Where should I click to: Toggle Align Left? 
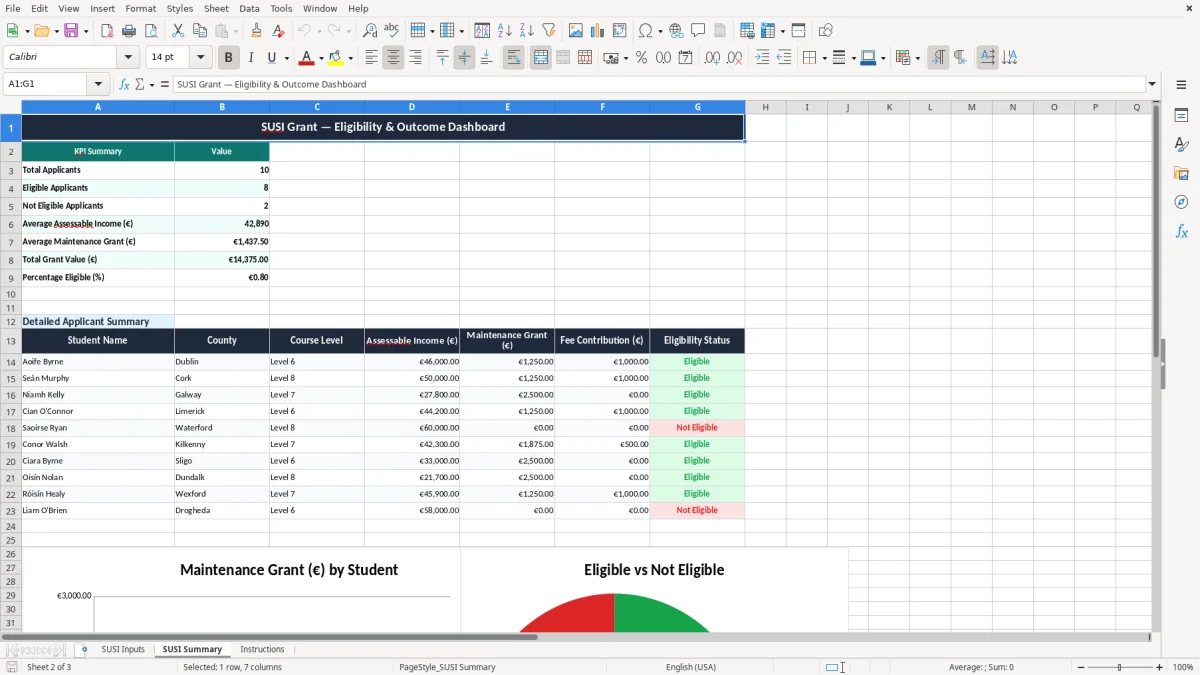pyautogui.click(x=371, y=58)
